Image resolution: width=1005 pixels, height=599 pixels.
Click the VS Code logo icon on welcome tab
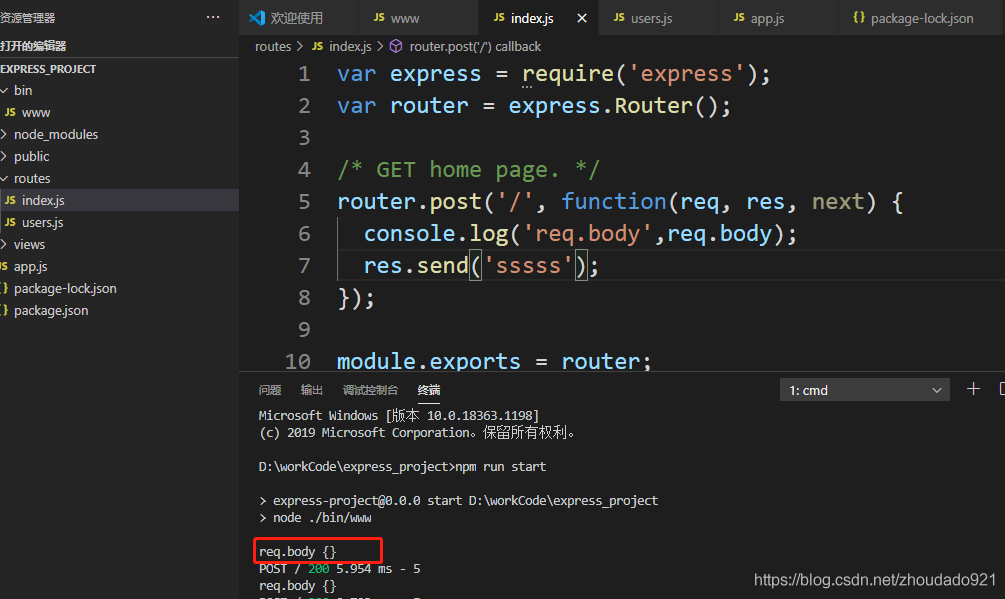click(x=257, y=18)
